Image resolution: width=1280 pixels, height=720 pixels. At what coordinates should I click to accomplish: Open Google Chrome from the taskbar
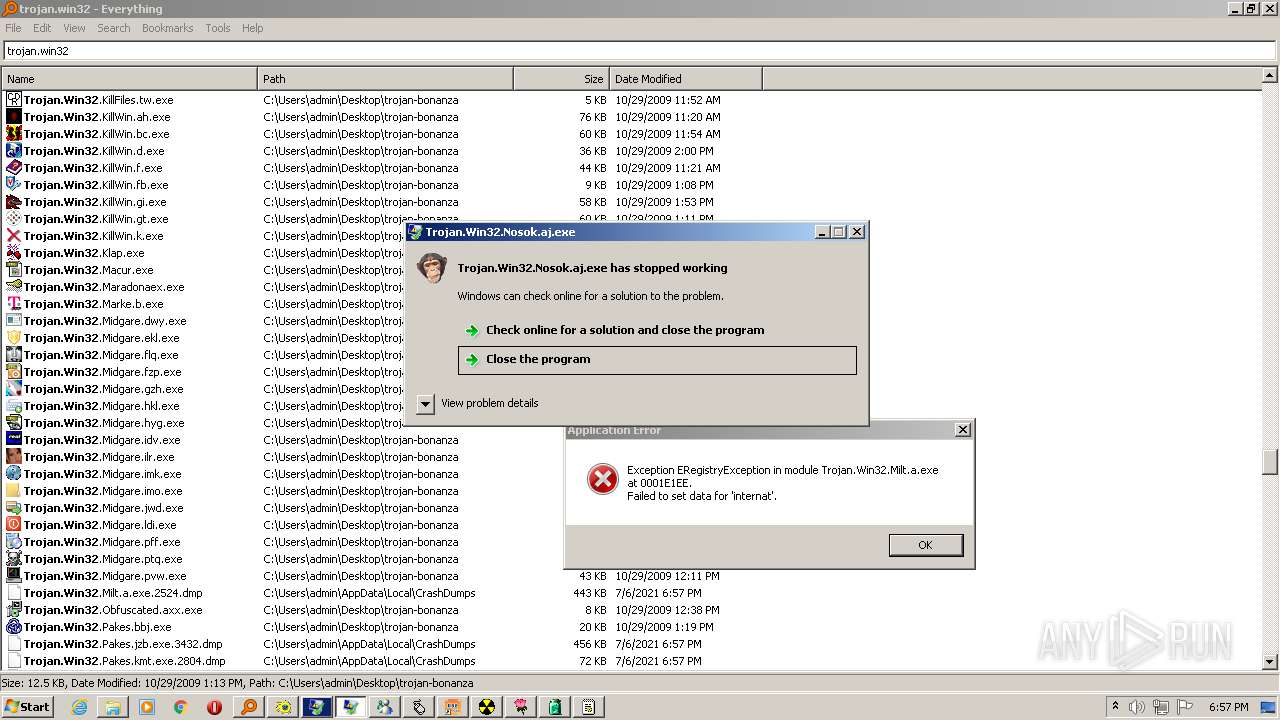(180, 707)
